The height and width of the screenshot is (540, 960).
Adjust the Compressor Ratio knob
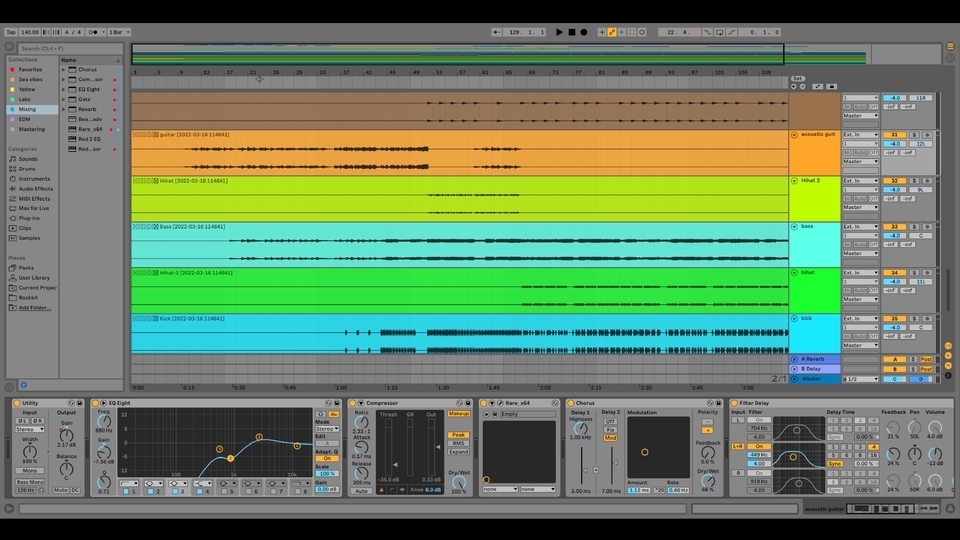[361, 422]
